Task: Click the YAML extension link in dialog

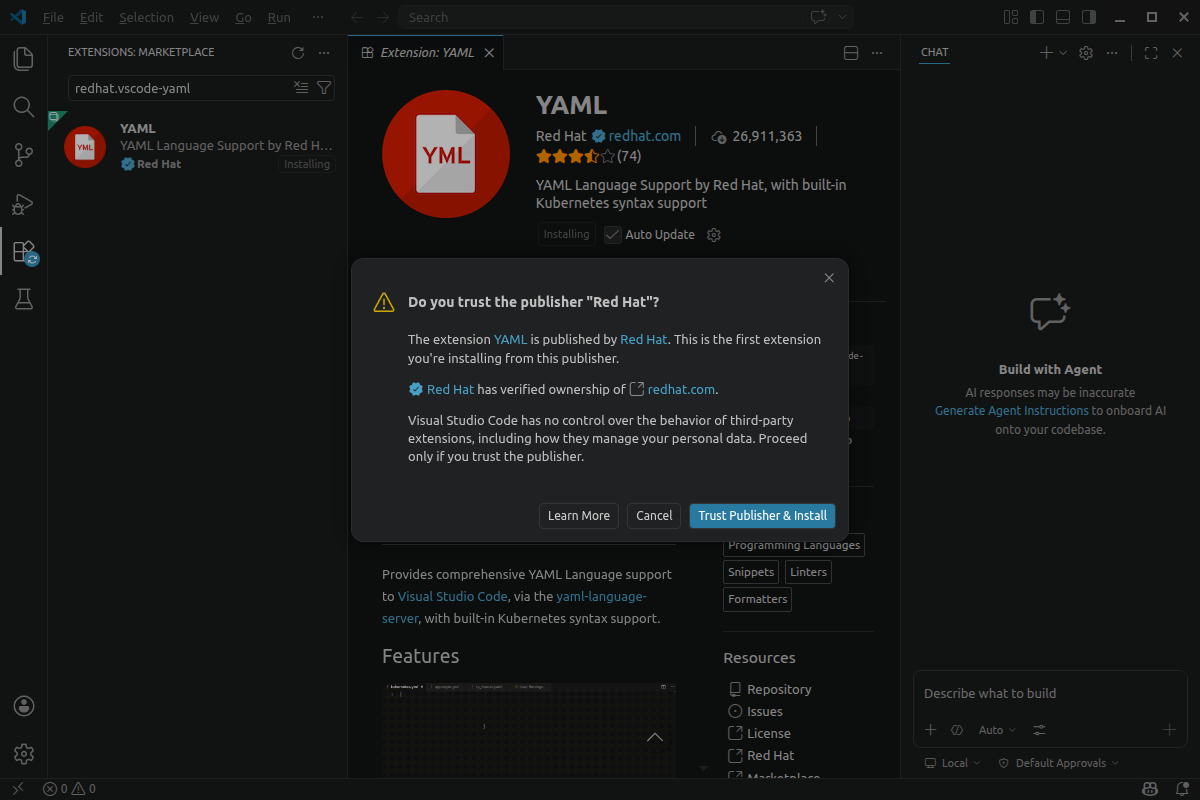Action: click(510, 340)
